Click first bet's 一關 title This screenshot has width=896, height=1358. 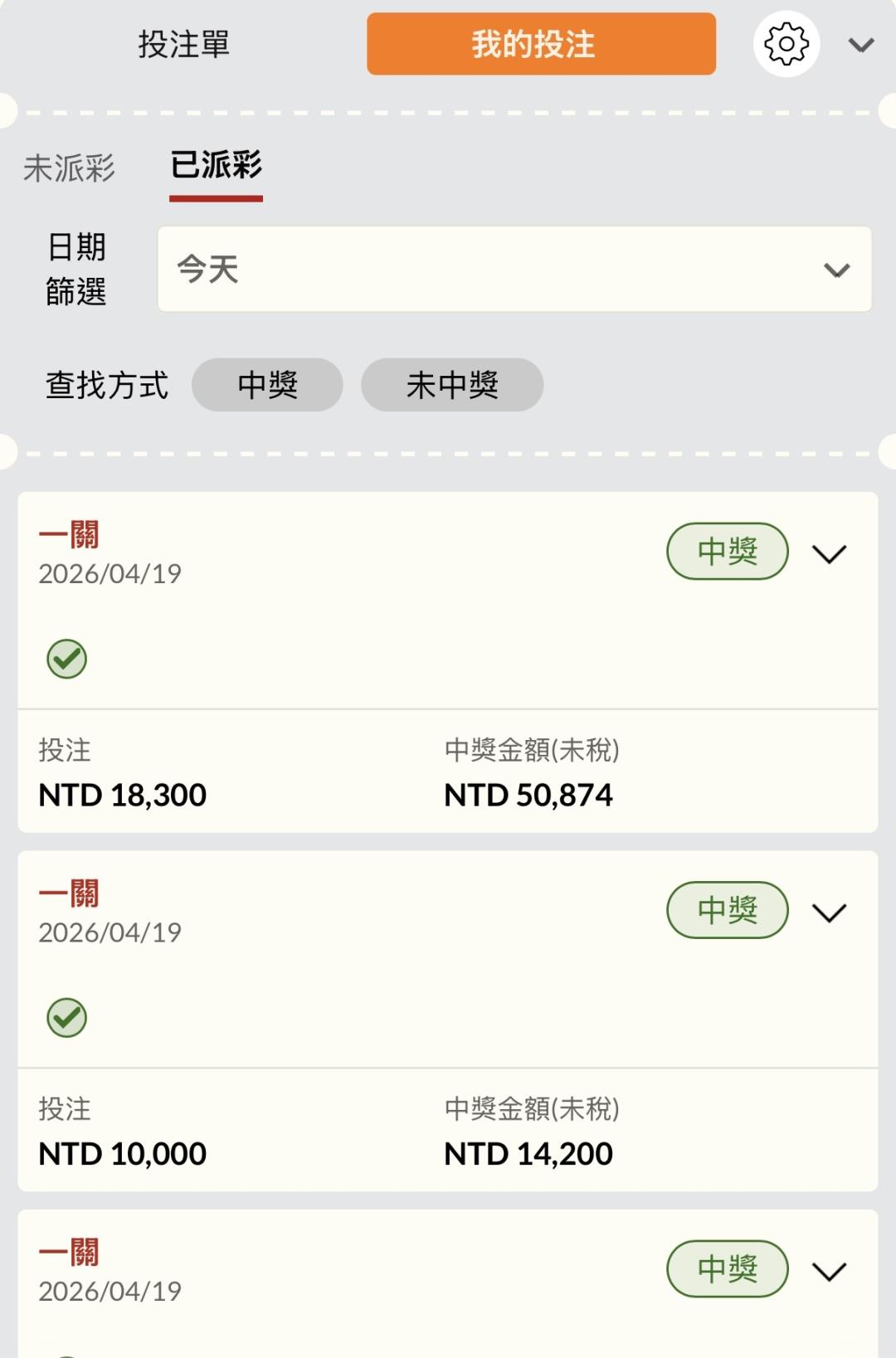click(x=69, y=535)
